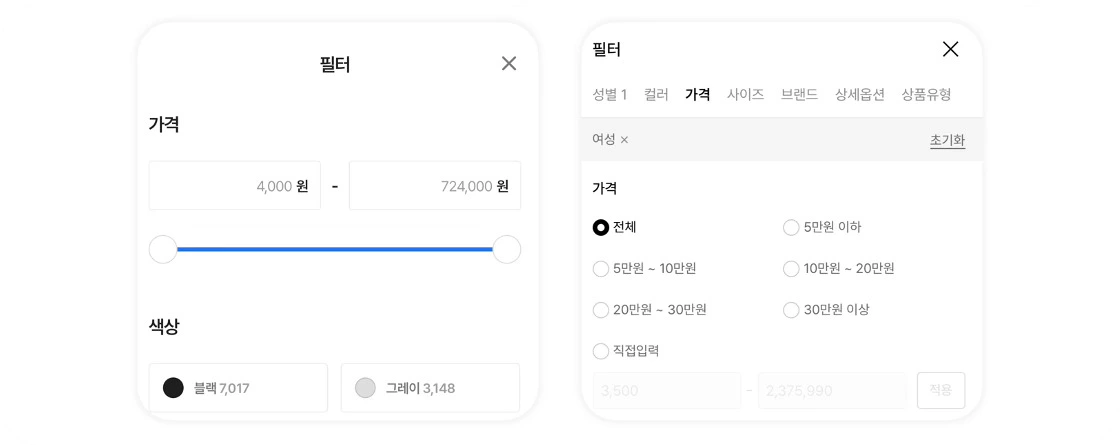Viewport: 1120px width, 445px height.
Task: Pick the 10만원 ~ 20만원 radio option
Action: pos(791,269)
